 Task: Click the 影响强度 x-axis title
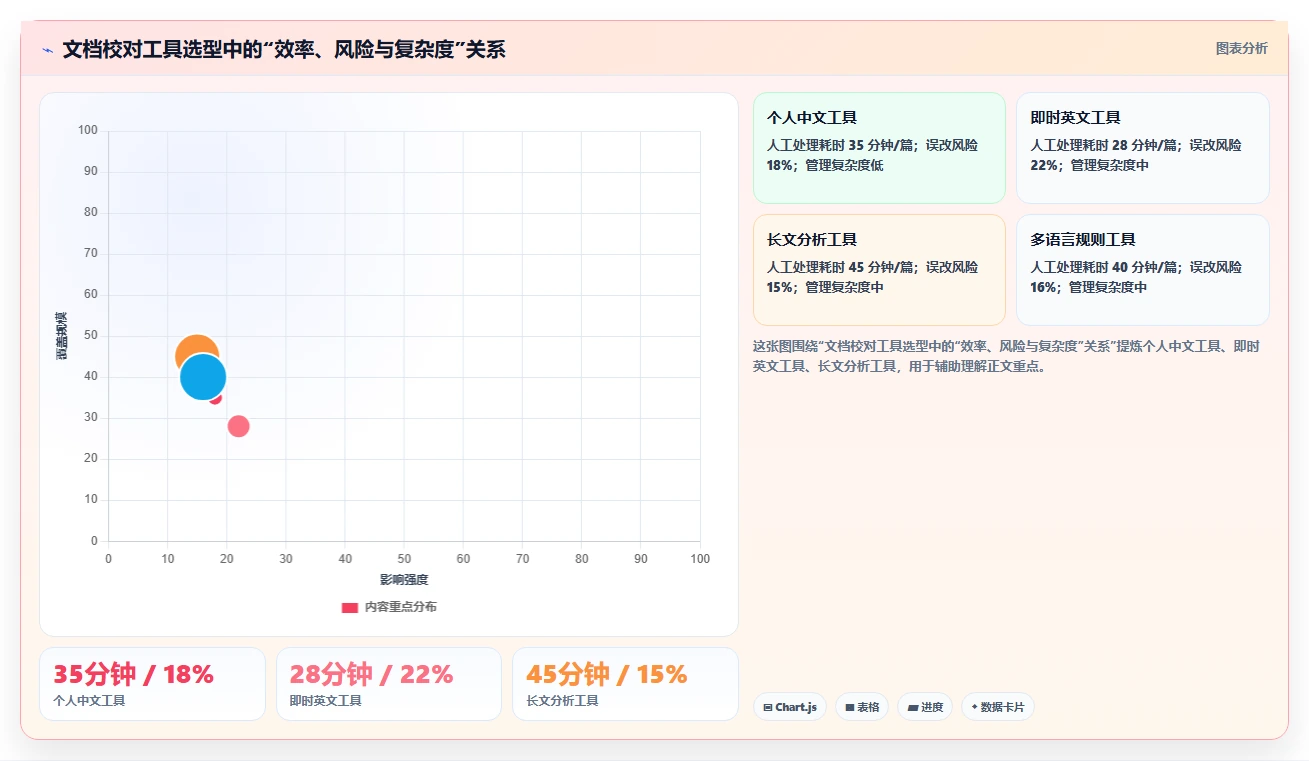coord(404,580)
